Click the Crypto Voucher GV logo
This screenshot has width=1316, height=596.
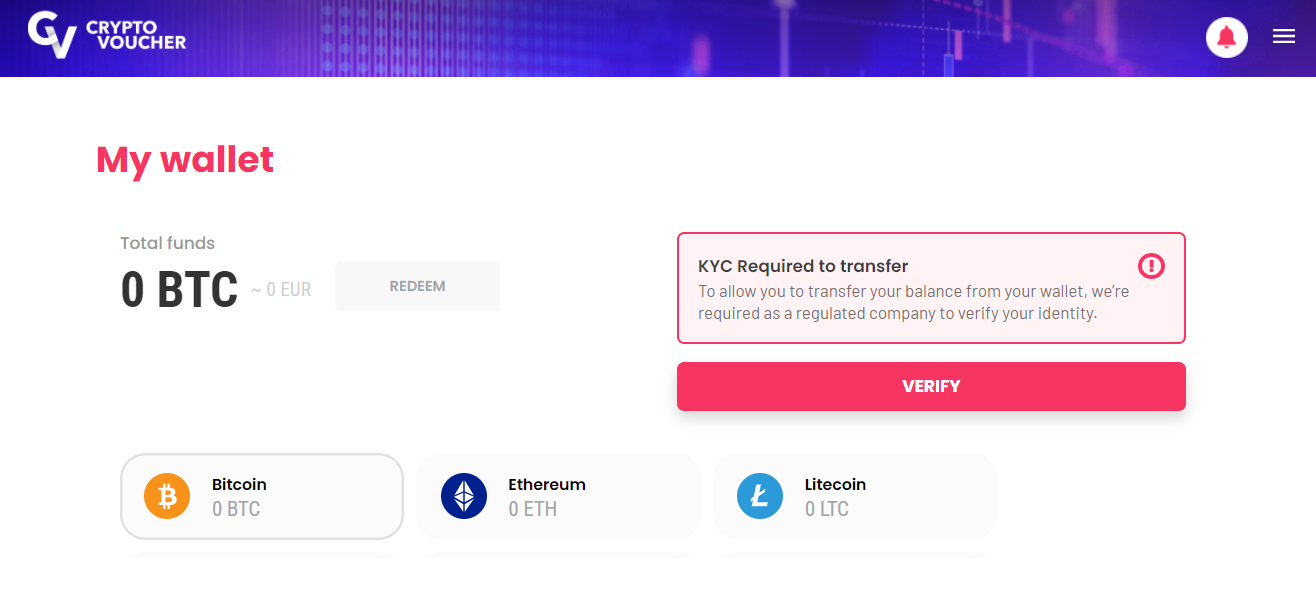(52, 35)
